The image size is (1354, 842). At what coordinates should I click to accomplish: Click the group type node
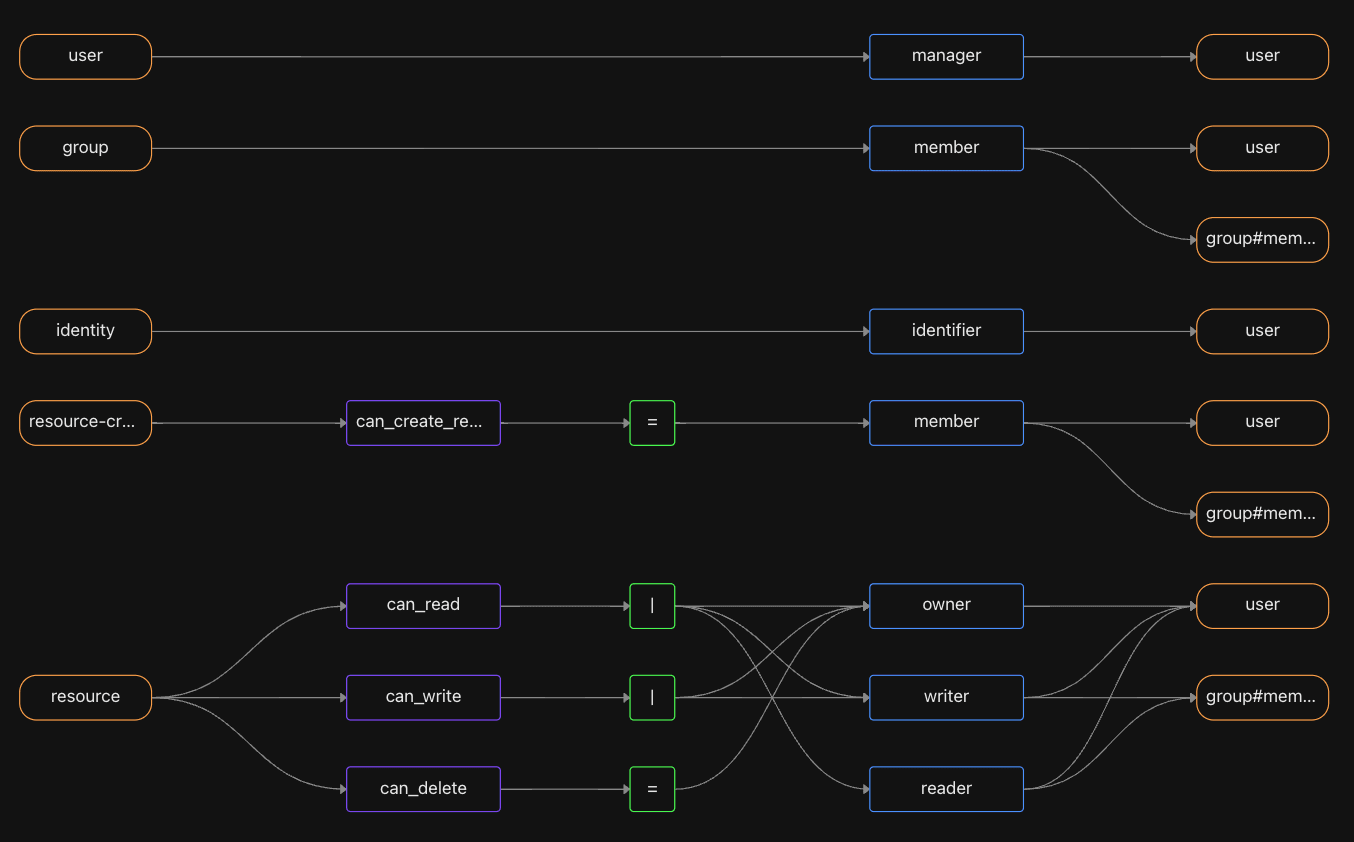click(85, 148)
